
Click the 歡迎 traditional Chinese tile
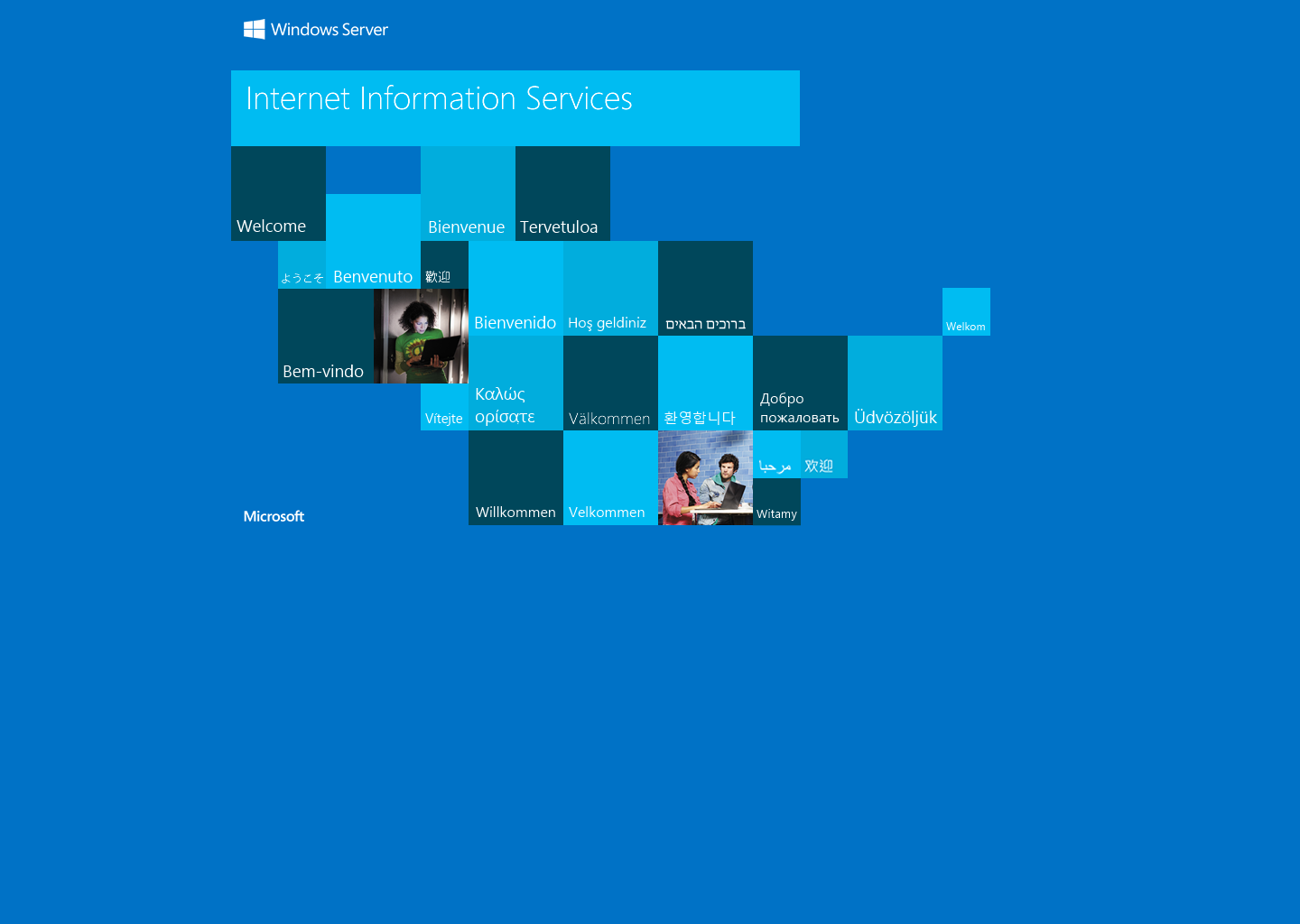click(x=444, y=264)
